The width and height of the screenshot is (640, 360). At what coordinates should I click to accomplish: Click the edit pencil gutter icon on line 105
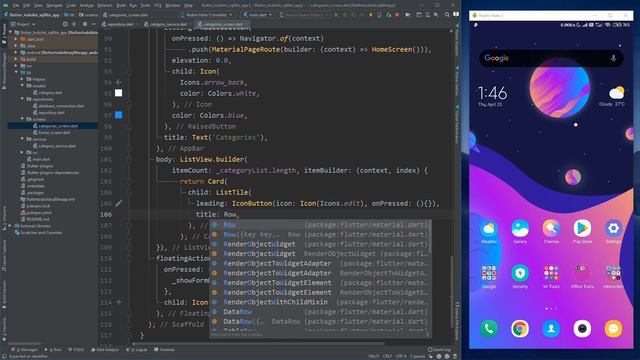[119, 203]
